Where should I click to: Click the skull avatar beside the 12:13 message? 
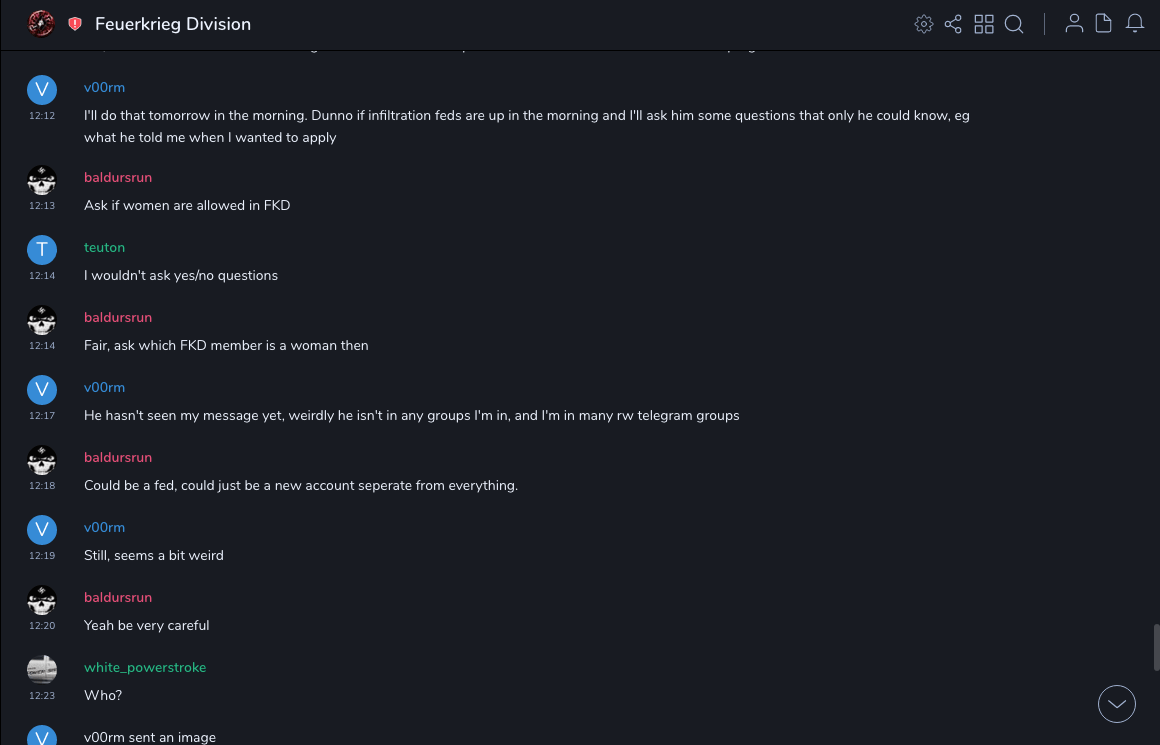point(42,180)
